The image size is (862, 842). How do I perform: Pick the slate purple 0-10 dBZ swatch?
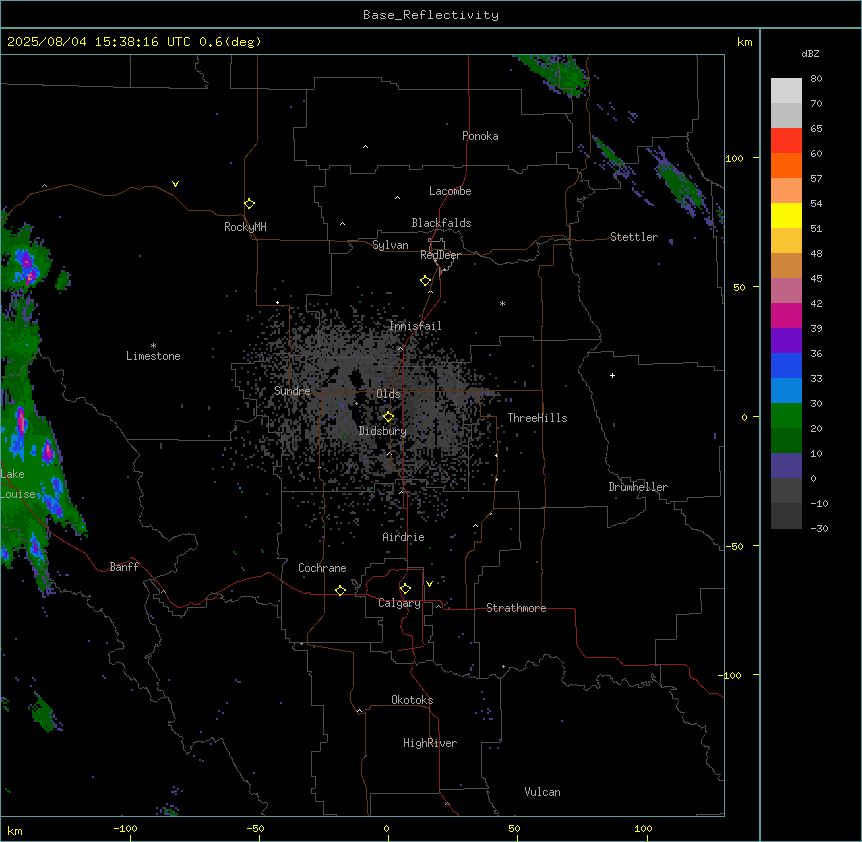click(786, 466)
